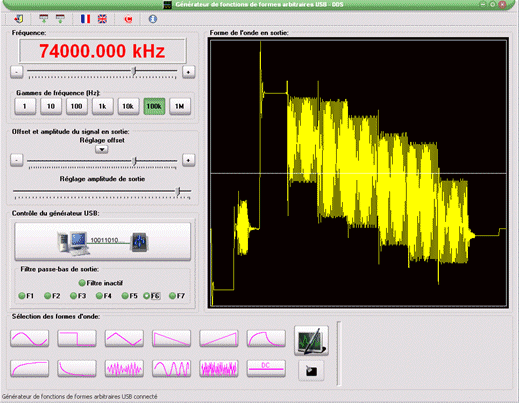The height and width of the screenshot is (404, 520).
Task: Expand the Réglage offset dropdown arrow
Action: 102,149
